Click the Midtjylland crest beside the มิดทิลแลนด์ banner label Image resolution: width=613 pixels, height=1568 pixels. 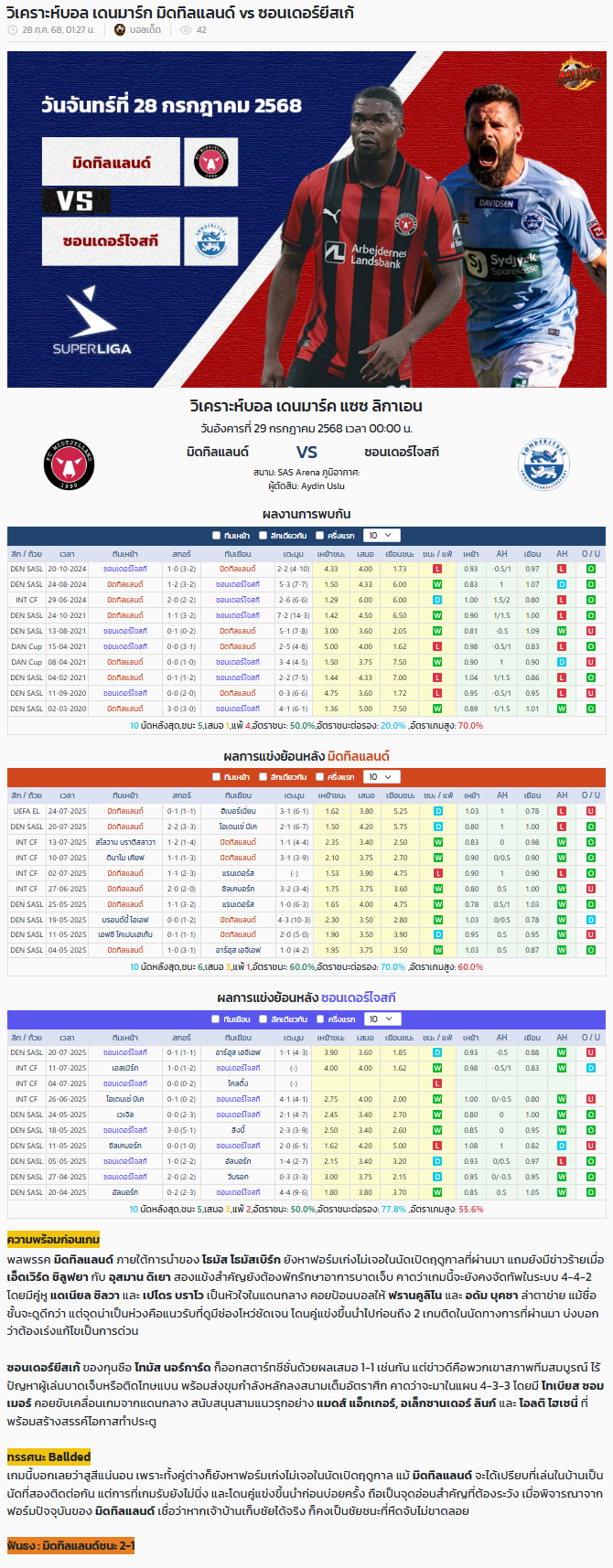click(x=211, y=162)
